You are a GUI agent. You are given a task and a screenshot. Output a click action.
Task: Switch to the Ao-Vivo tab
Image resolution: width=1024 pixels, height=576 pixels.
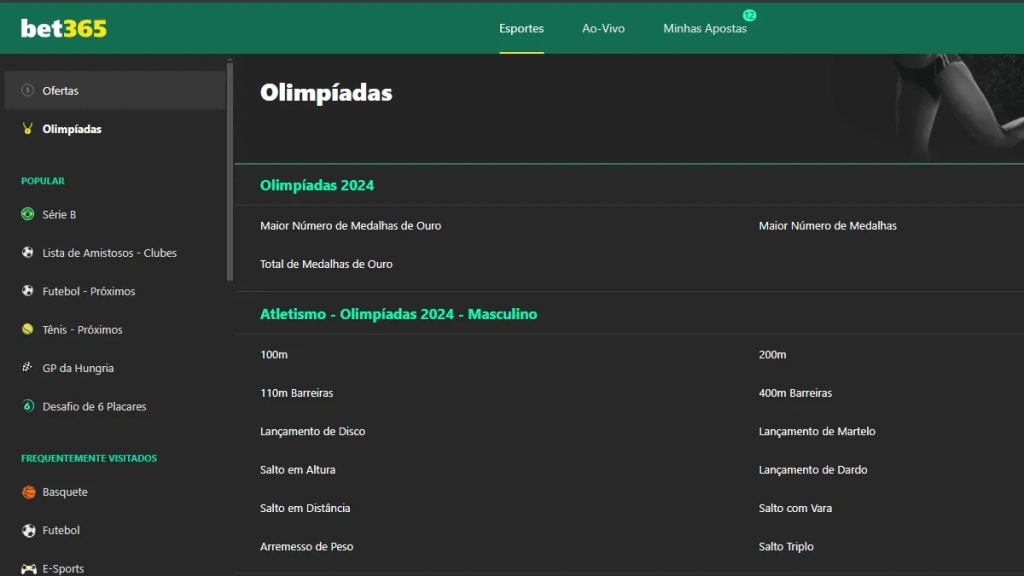pos(603,29)
